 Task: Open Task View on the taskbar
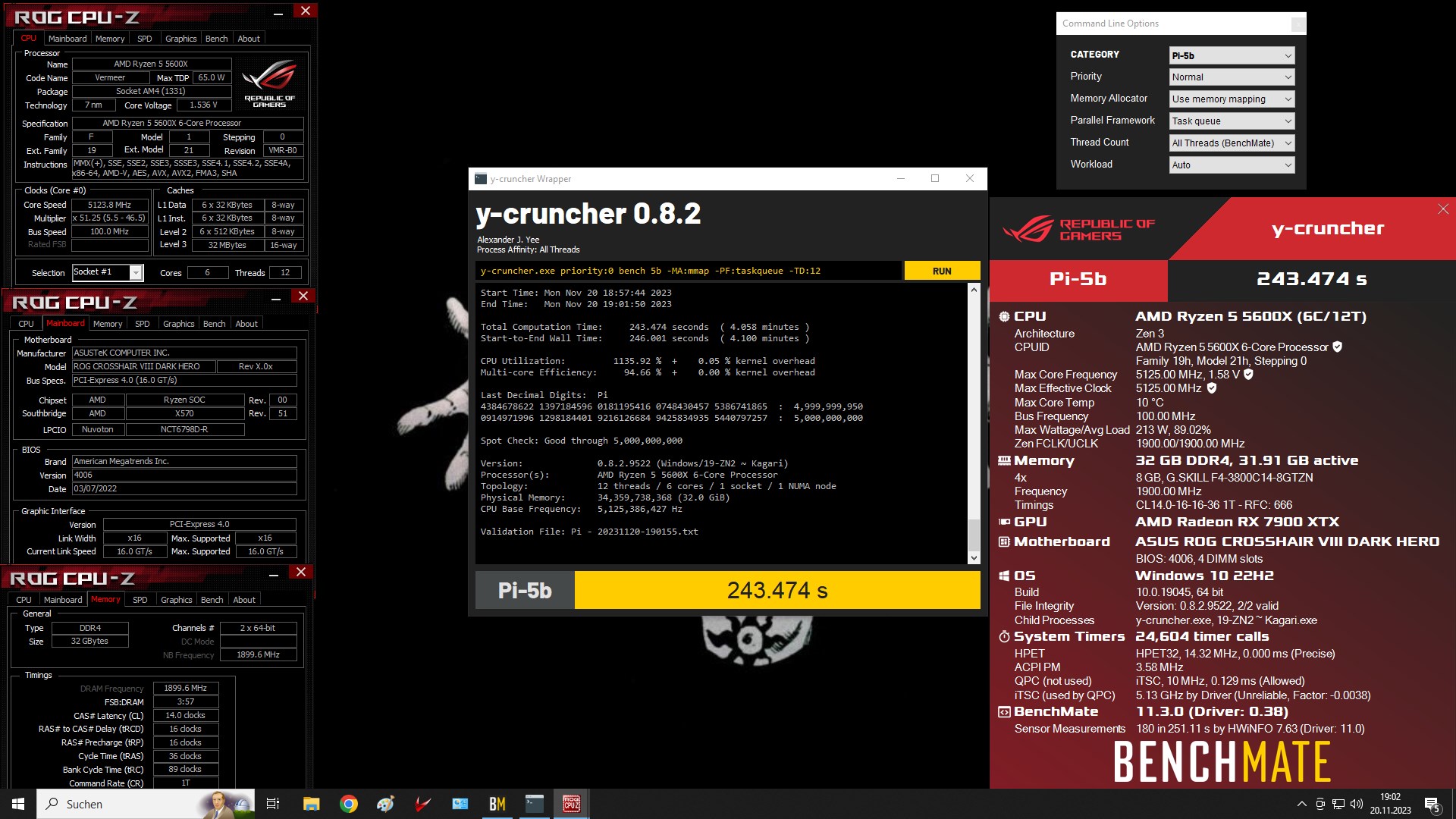pos(273,804)
